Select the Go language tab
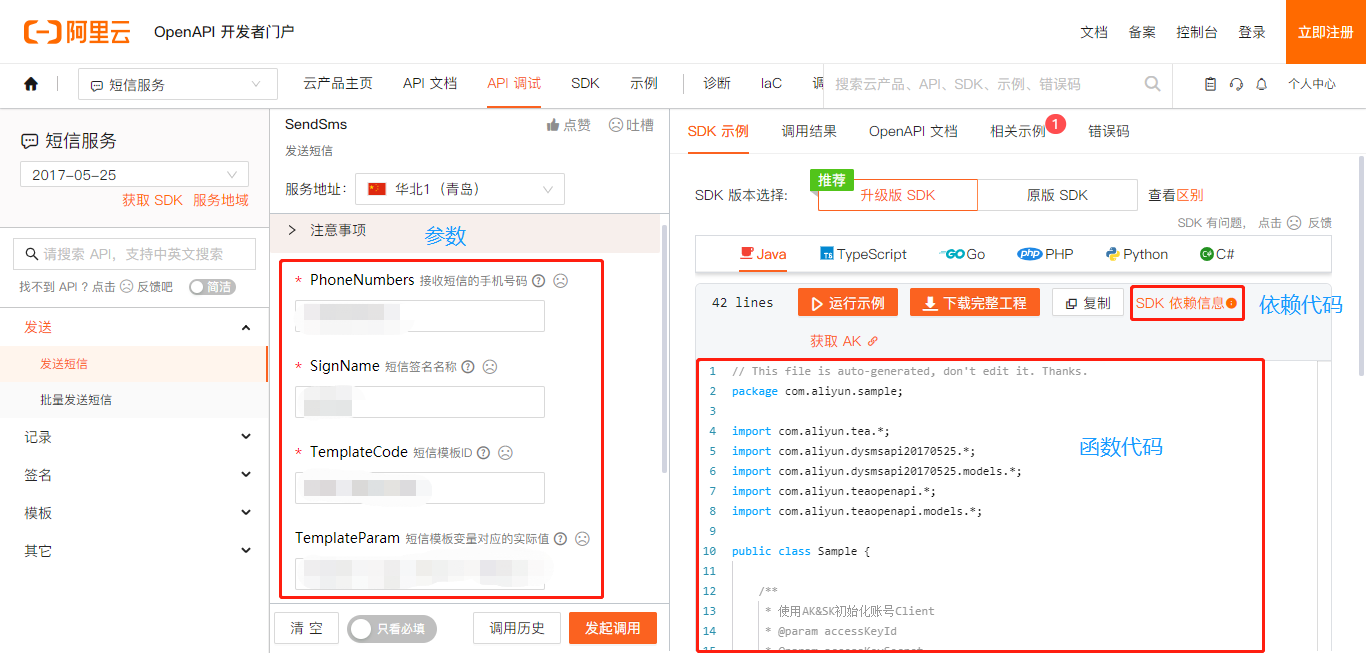This screenshot has height=657, width=1366. [x=963, y=254]
